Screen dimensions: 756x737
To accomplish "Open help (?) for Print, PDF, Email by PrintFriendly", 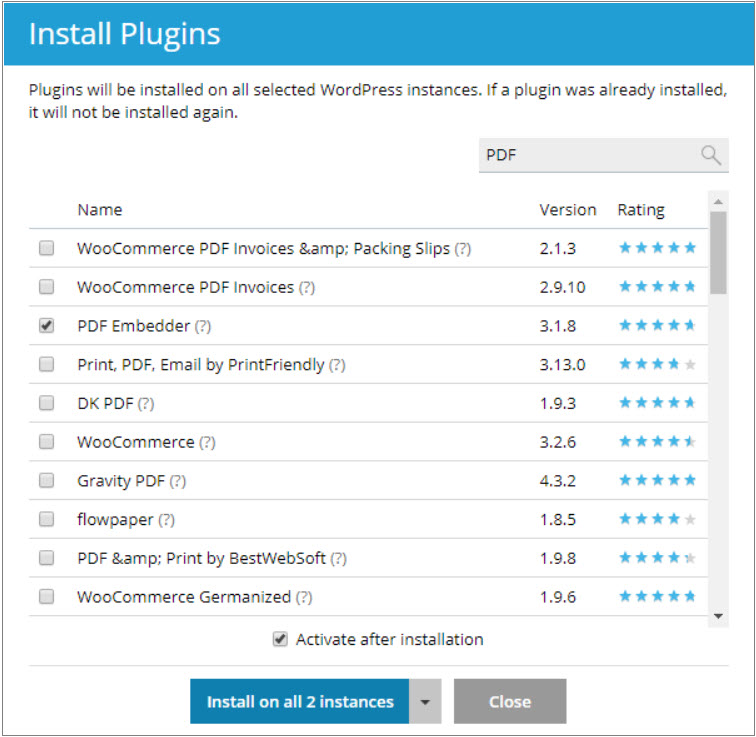I will tap(337, 365).
